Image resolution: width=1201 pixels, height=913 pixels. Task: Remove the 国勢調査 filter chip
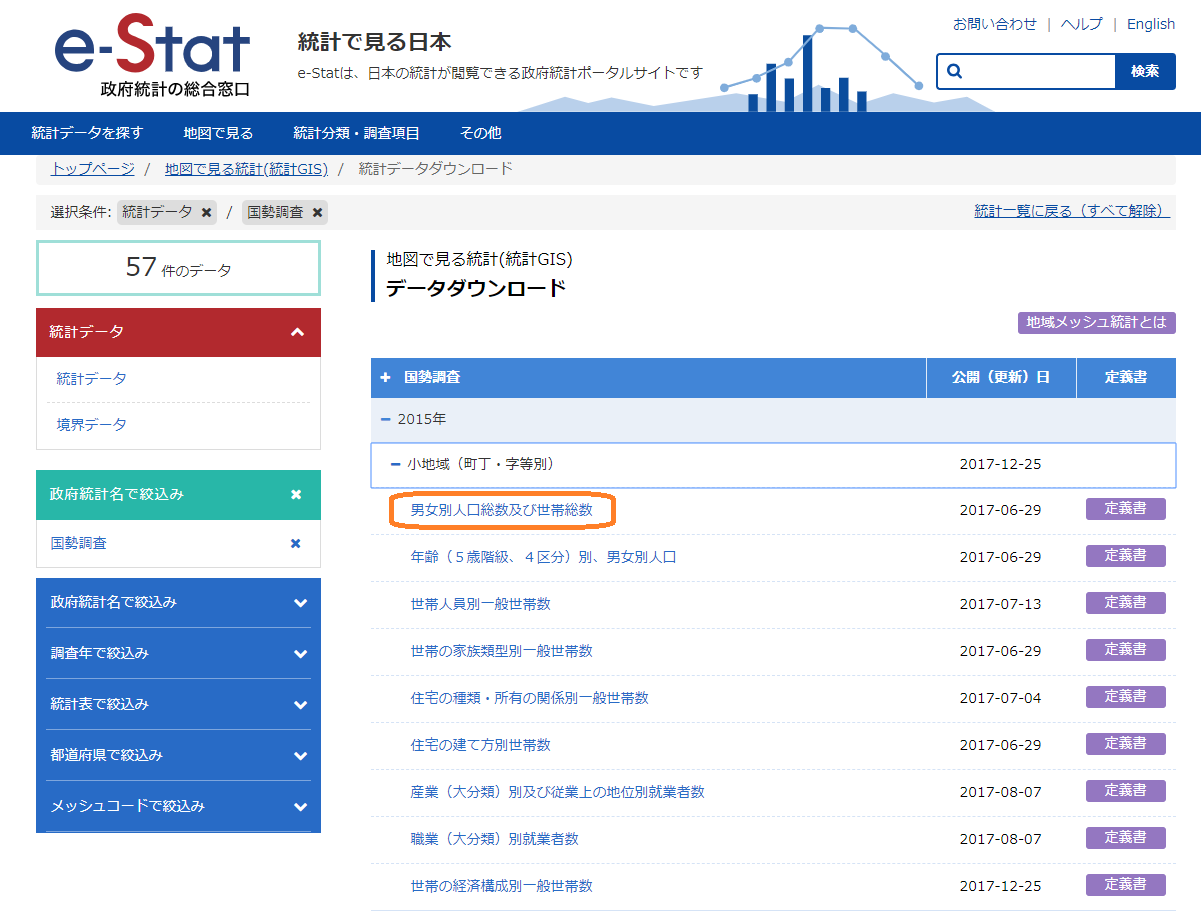(317, 212)
